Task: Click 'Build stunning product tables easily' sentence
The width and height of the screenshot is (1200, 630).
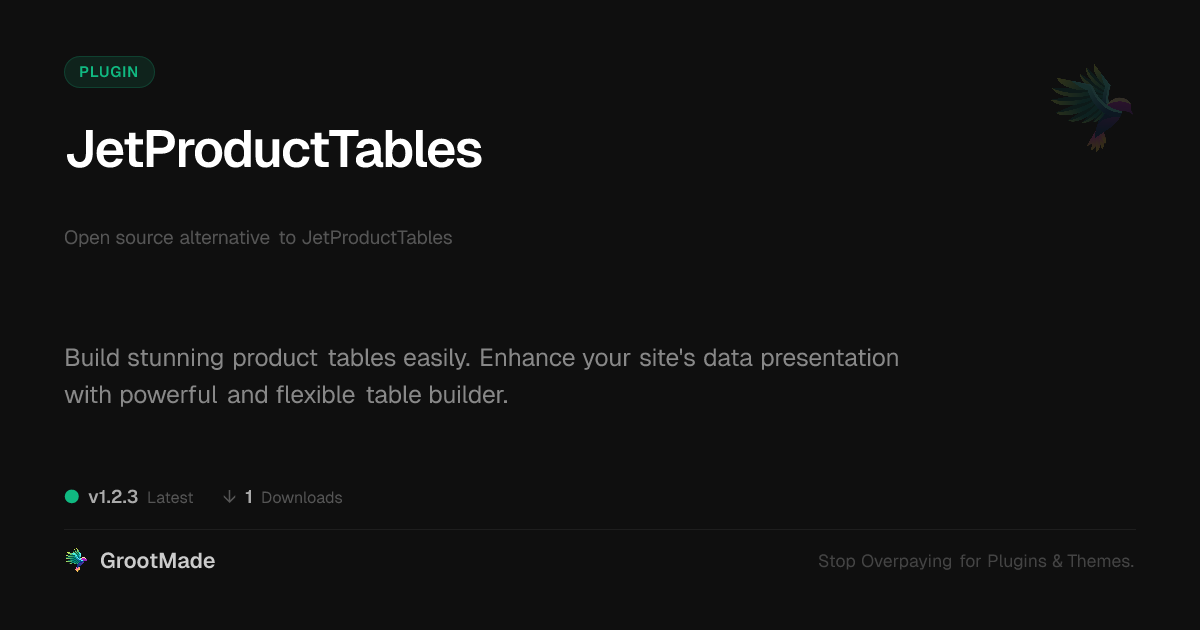Action: (268, 358)
